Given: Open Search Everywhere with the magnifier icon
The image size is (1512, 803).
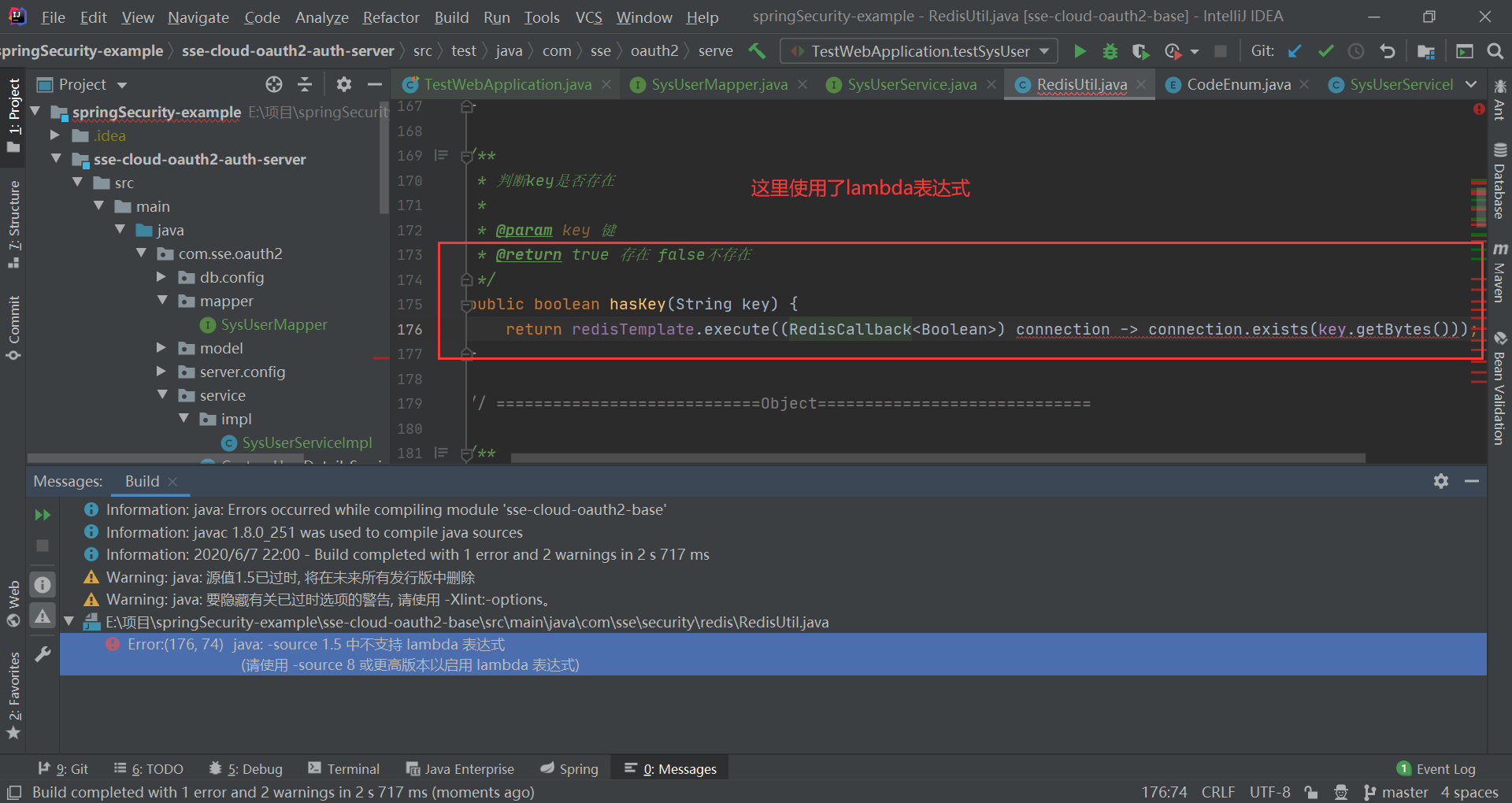Looking at the screenshot, I should pyautogui.click(x=1495, y=50).
